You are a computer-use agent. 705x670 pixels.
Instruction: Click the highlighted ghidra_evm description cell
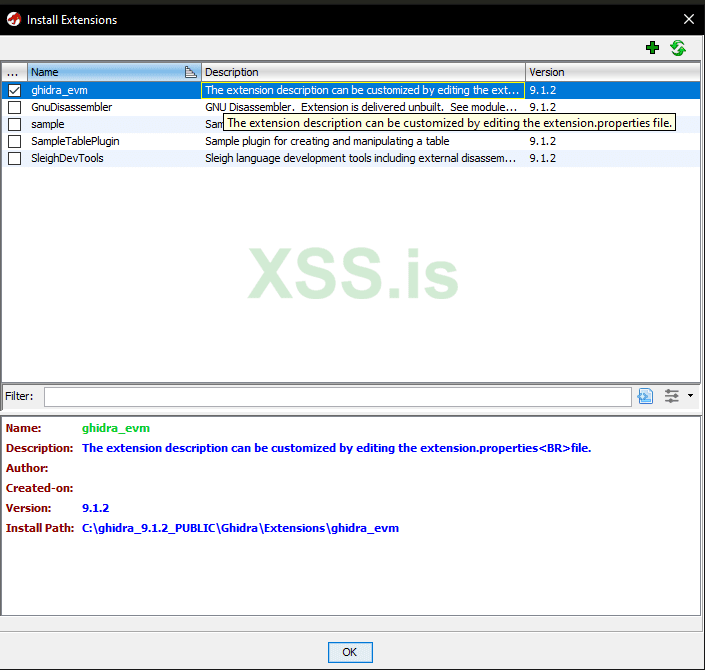pos(363,90)
